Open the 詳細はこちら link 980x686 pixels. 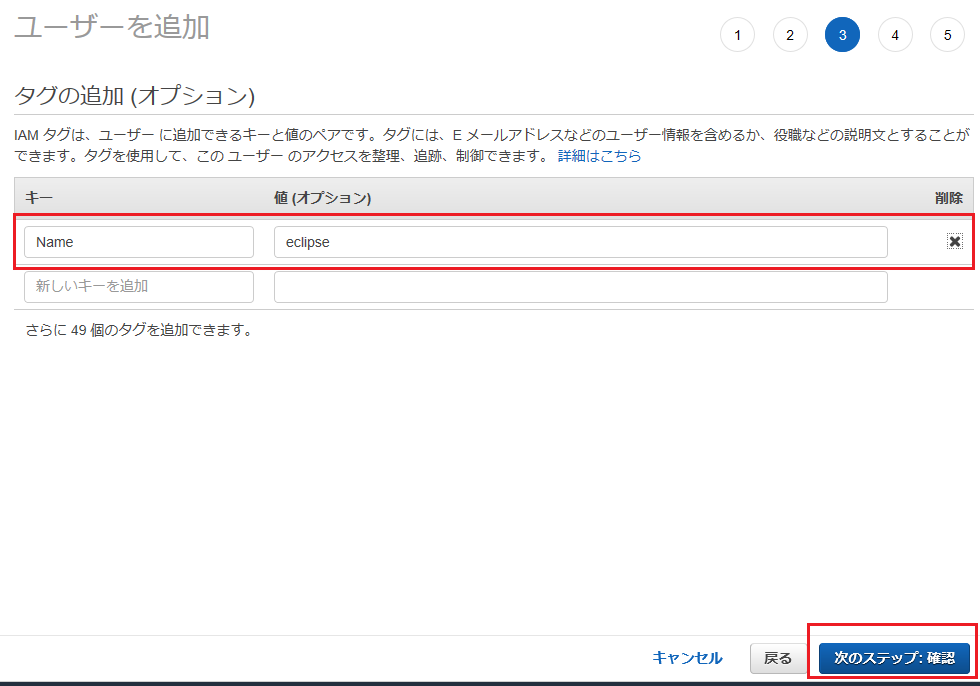tap(599, 156)
